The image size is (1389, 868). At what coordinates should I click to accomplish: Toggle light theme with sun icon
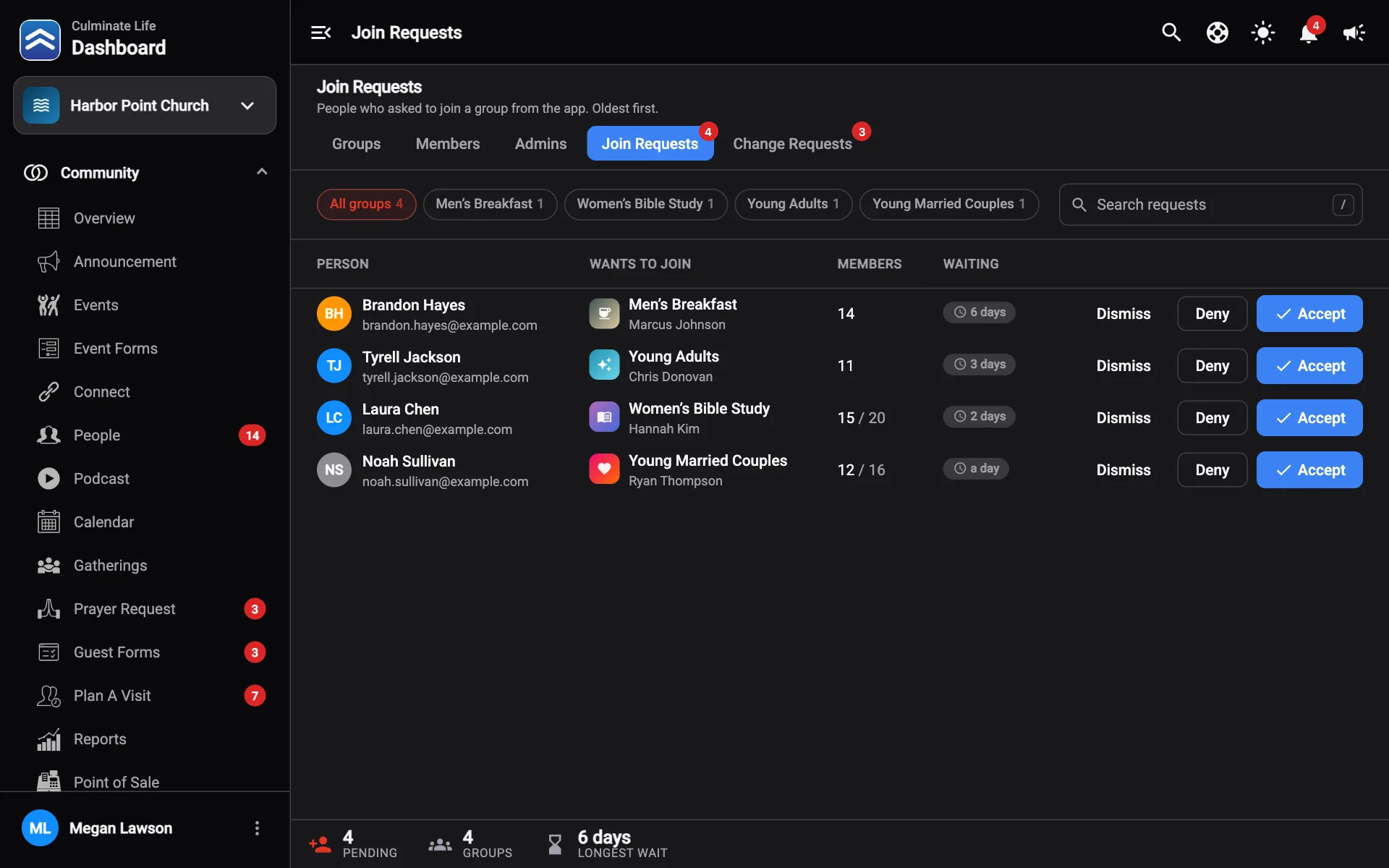1263,33
